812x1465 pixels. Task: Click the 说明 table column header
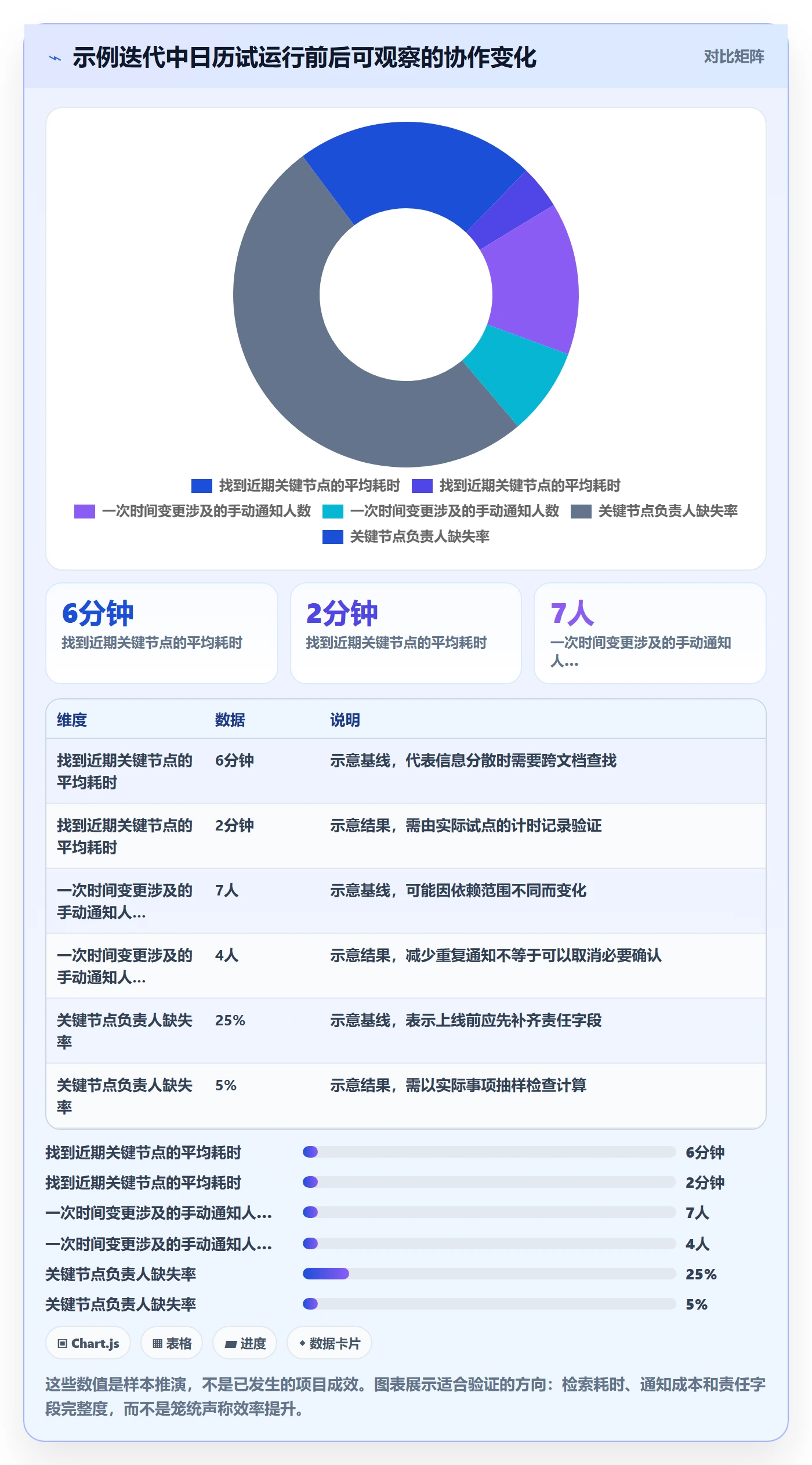(x=345, y=720)
